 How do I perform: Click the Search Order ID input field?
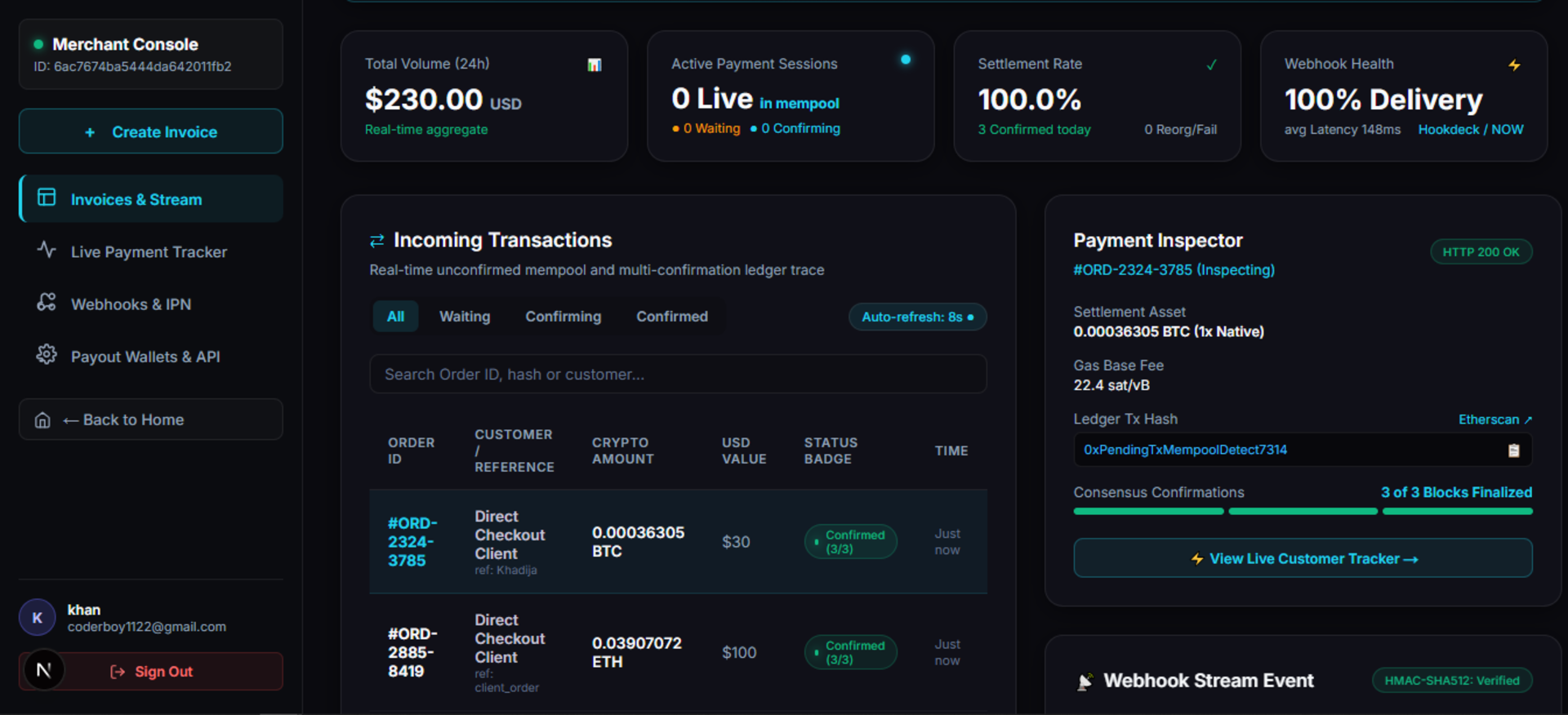click(x=678, y=374)
